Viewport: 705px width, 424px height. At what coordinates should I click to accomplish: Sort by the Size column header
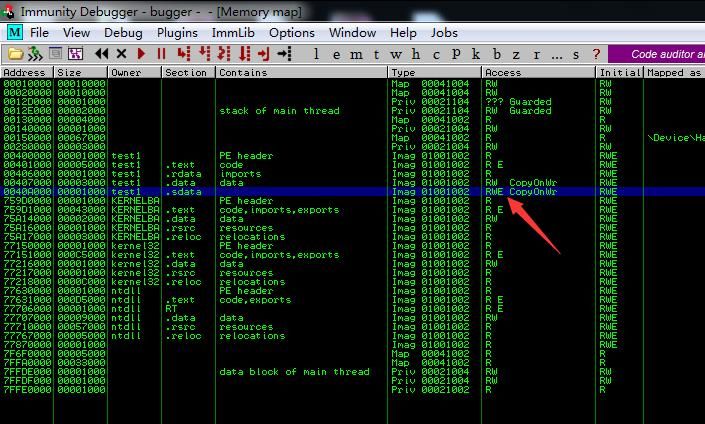(x=80, y=72)
